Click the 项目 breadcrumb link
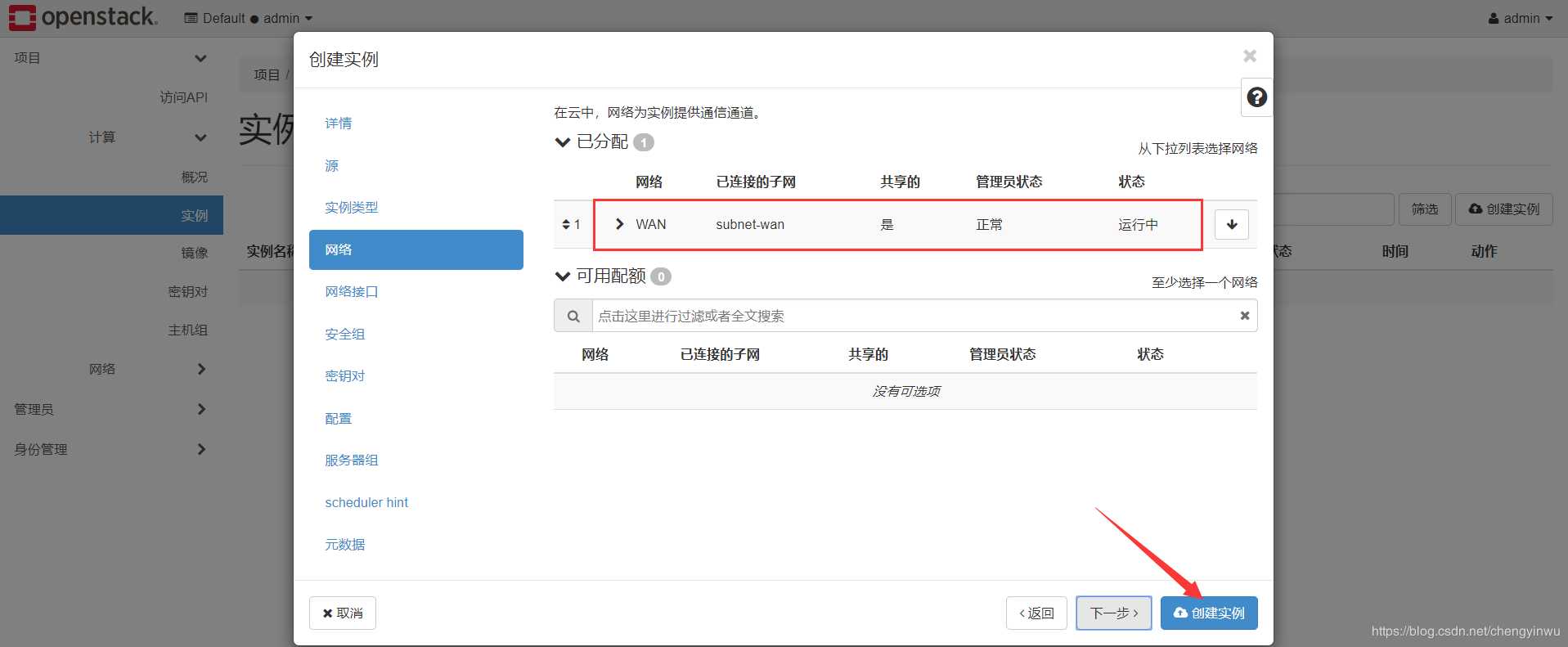The height and width of the screenshot is (647, 1568). [x=267, y=74]
